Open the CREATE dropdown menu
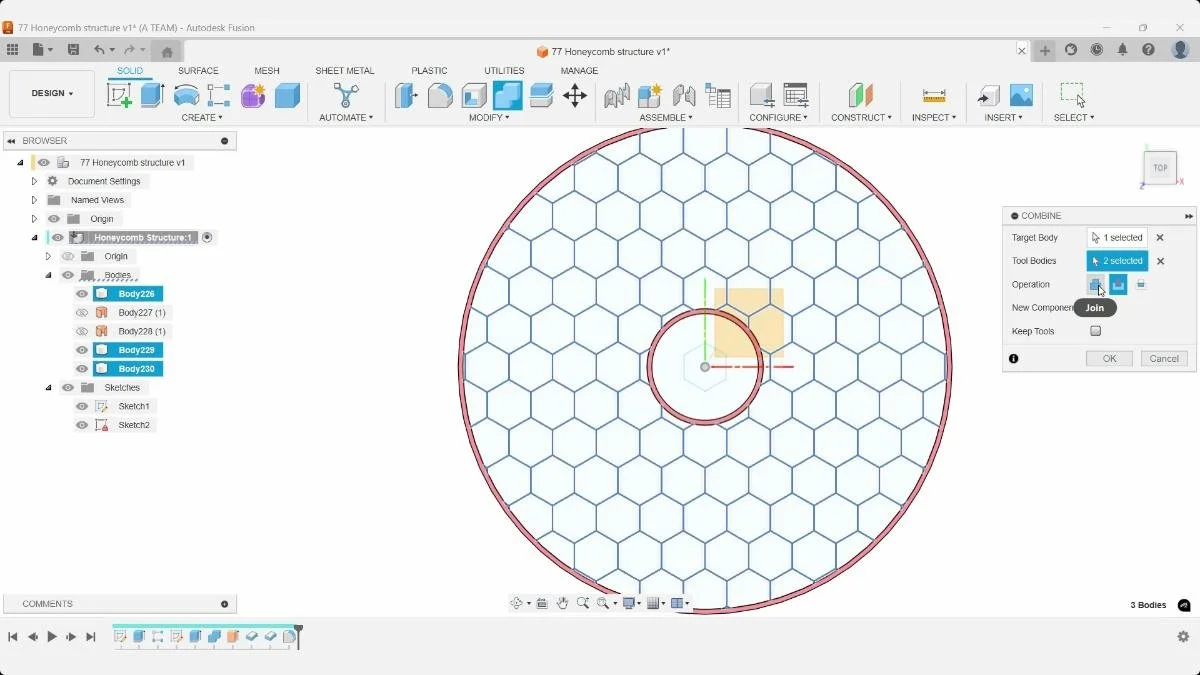Viewport: 1200px width, 675px height. pos(202,118)
